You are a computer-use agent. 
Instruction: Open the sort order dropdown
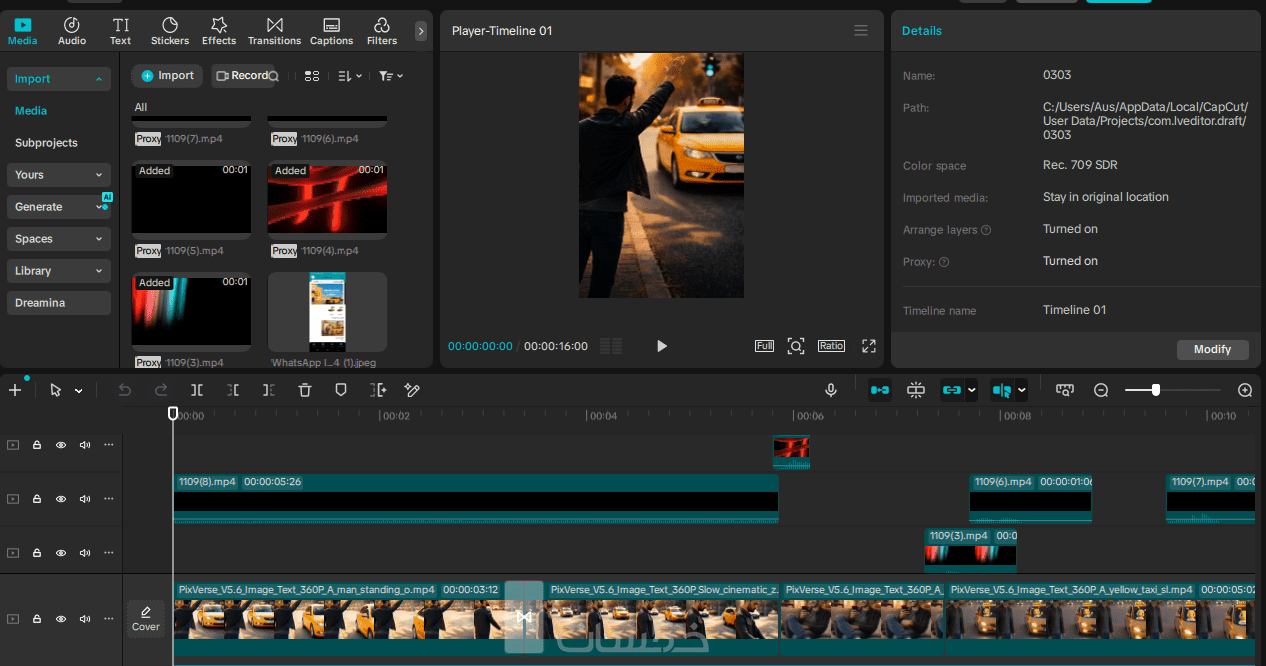[x=350, y=76]
